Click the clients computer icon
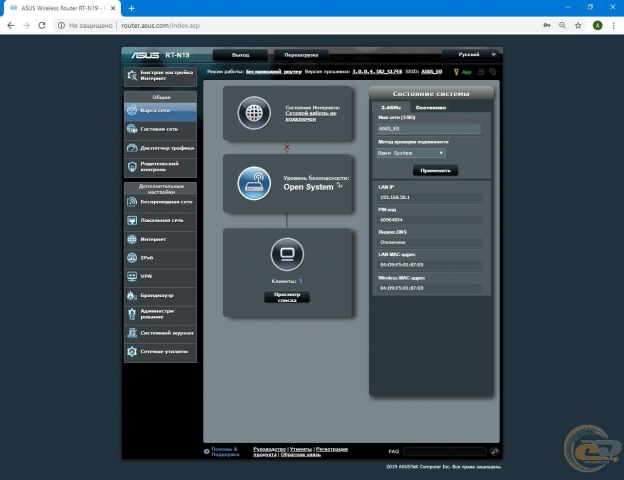 287,254
